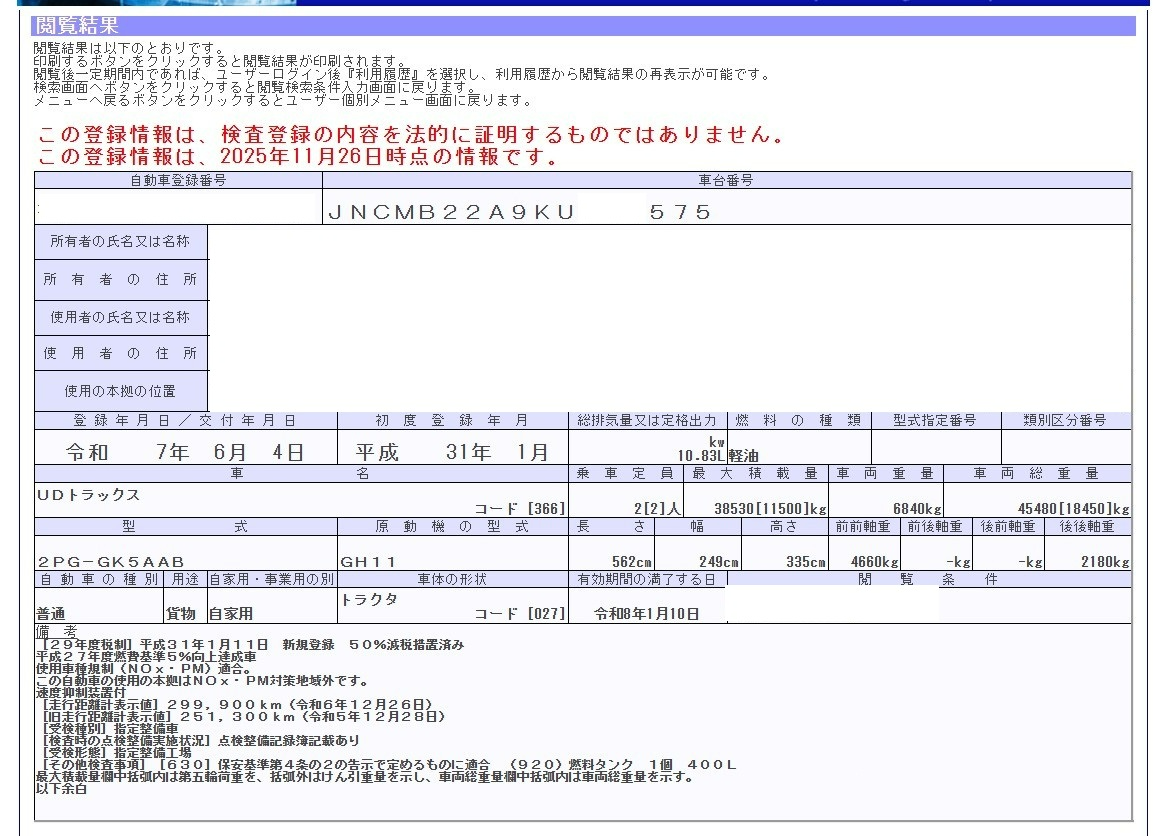Image resolution: width=1158 pixels, height=836 pixels.
Task: Click the expiry date 令和8年1月10日
Action: coord(647,613)
